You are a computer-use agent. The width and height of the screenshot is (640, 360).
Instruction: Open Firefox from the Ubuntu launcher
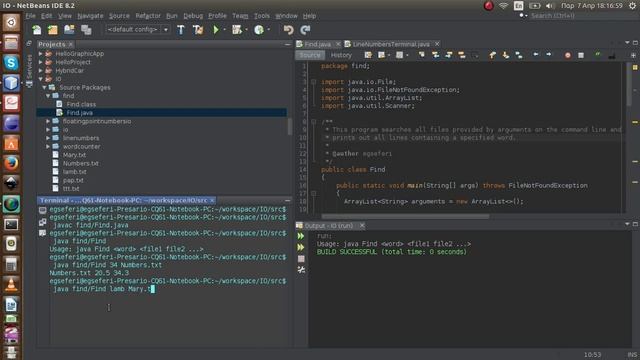11,164
